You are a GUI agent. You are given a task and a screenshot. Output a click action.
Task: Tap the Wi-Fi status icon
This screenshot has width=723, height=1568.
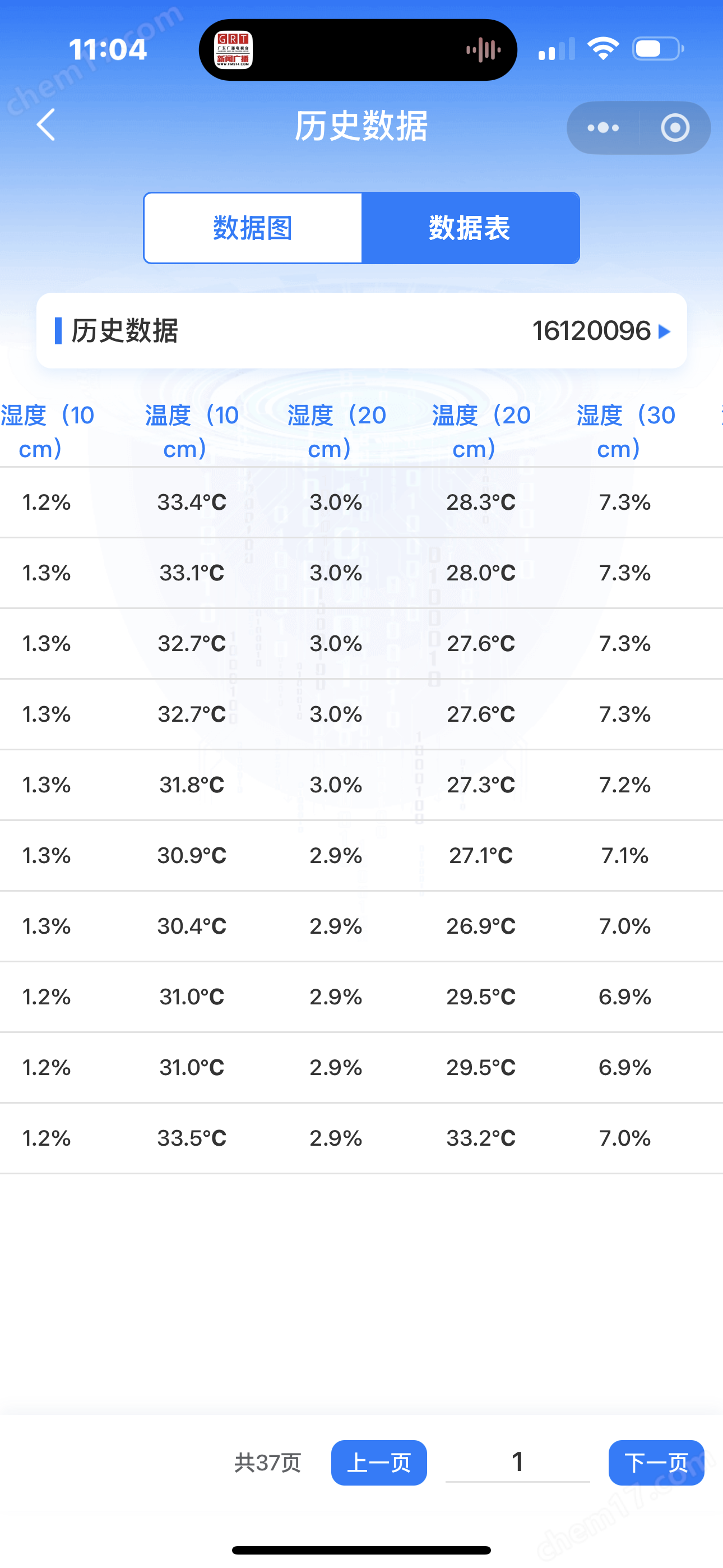coord(602,49)
